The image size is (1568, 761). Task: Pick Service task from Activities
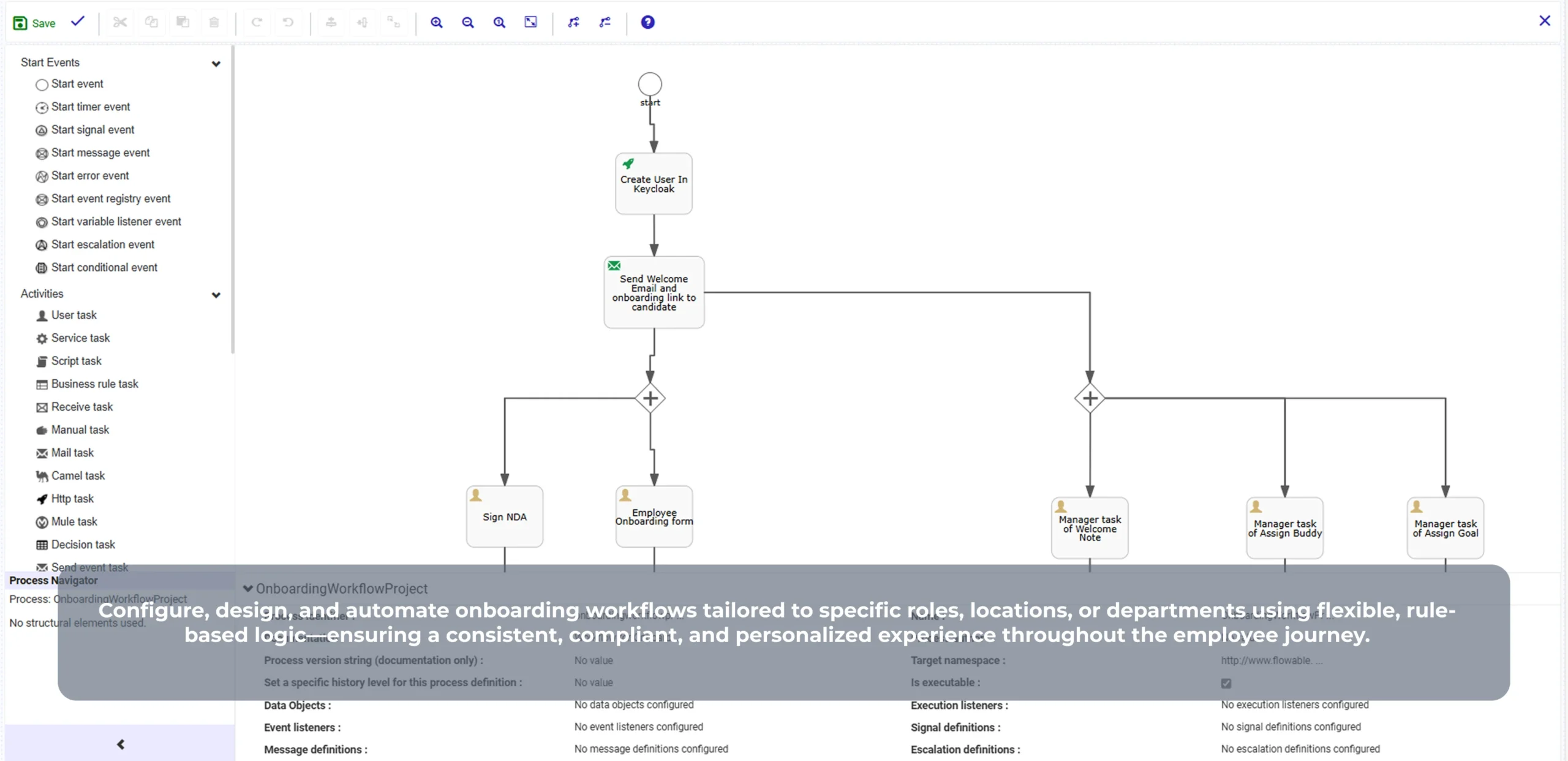pyautogui.click(x=73, y=338)
